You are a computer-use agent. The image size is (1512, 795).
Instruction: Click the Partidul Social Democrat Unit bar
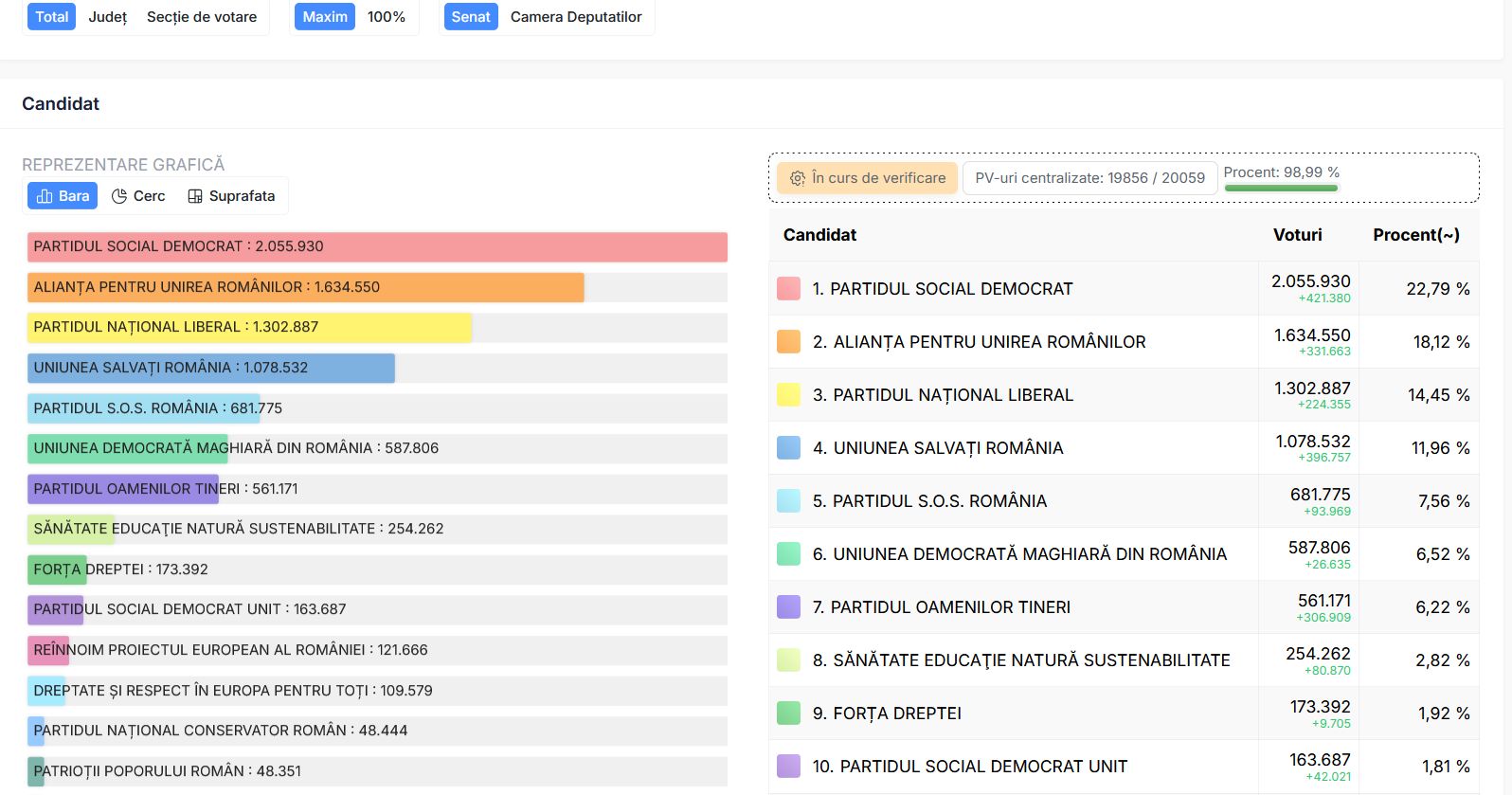(56, 609)
